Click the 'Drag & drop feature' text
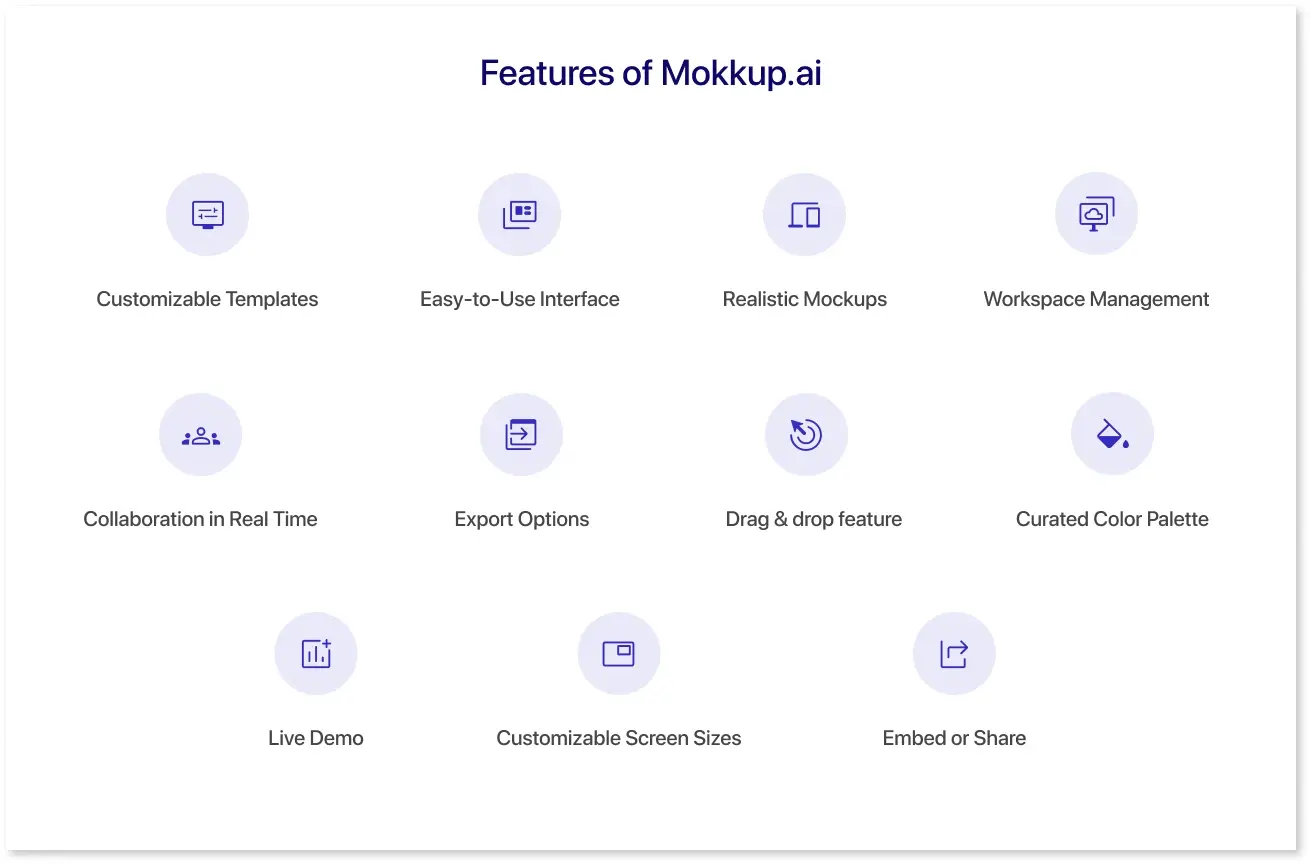This screenshot has width=1310, height=864. point(814,519)
